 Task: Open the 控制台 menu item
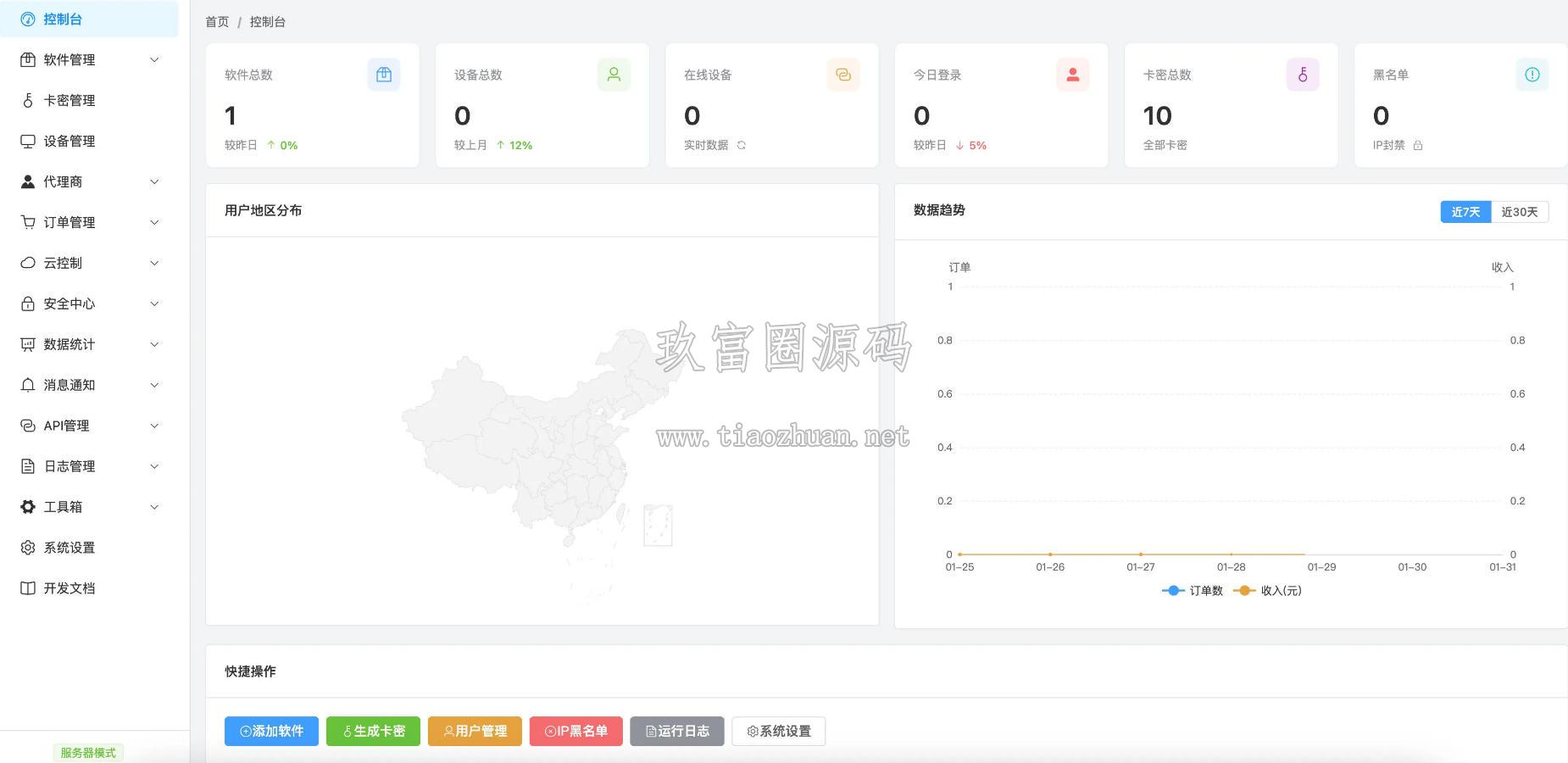(x=89, y=19)
